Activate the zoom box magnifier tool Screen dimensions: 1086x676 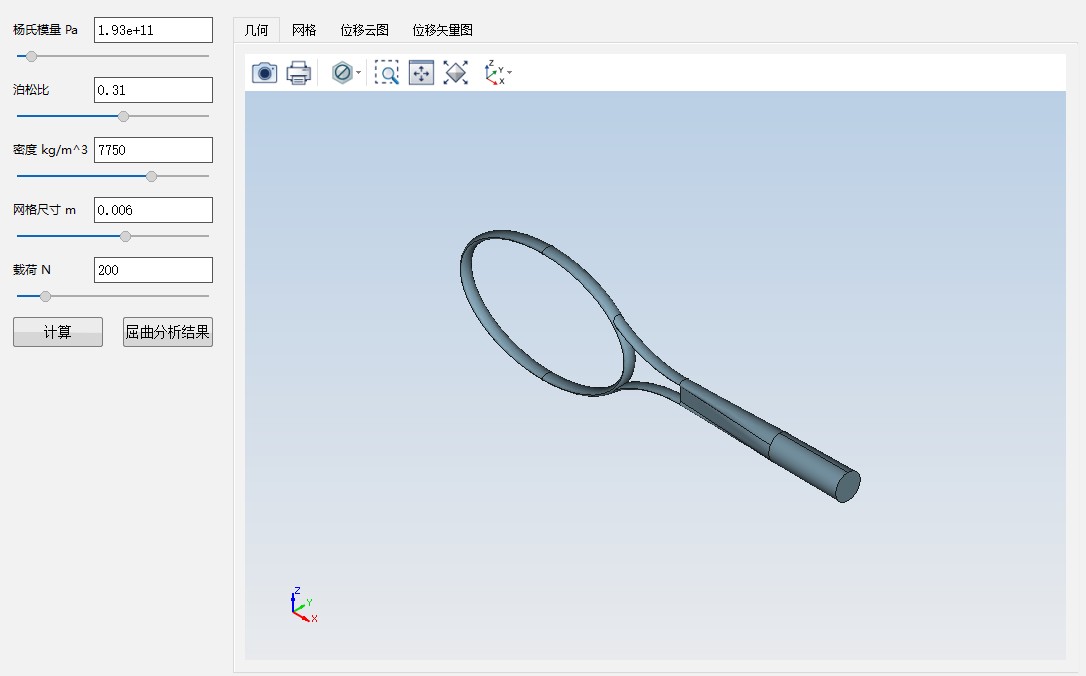click(x=386, y=72)
